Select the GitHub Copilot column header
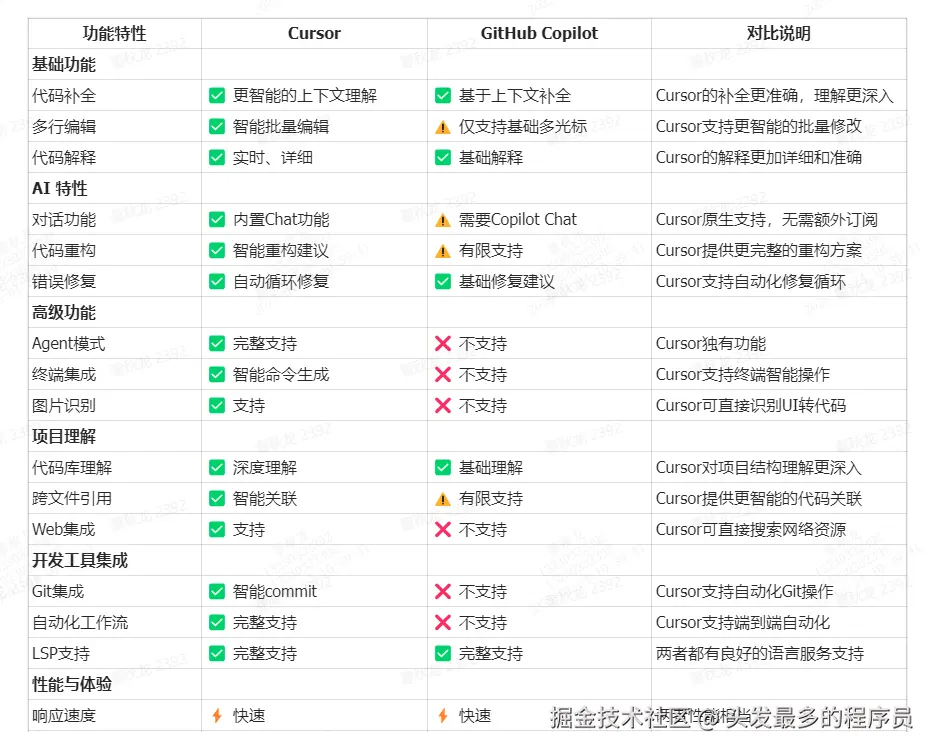This screenshot has width=935, height=752. pyautogui.click(x=539, y=33)
